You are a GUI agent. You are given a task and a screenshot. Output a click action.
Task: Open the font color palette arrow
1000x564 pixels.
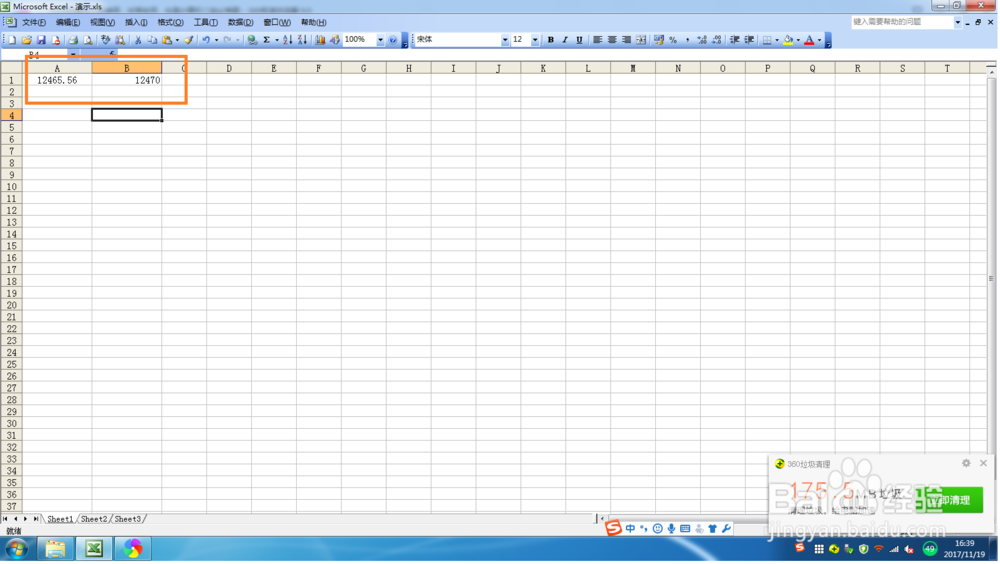[820, 40]
